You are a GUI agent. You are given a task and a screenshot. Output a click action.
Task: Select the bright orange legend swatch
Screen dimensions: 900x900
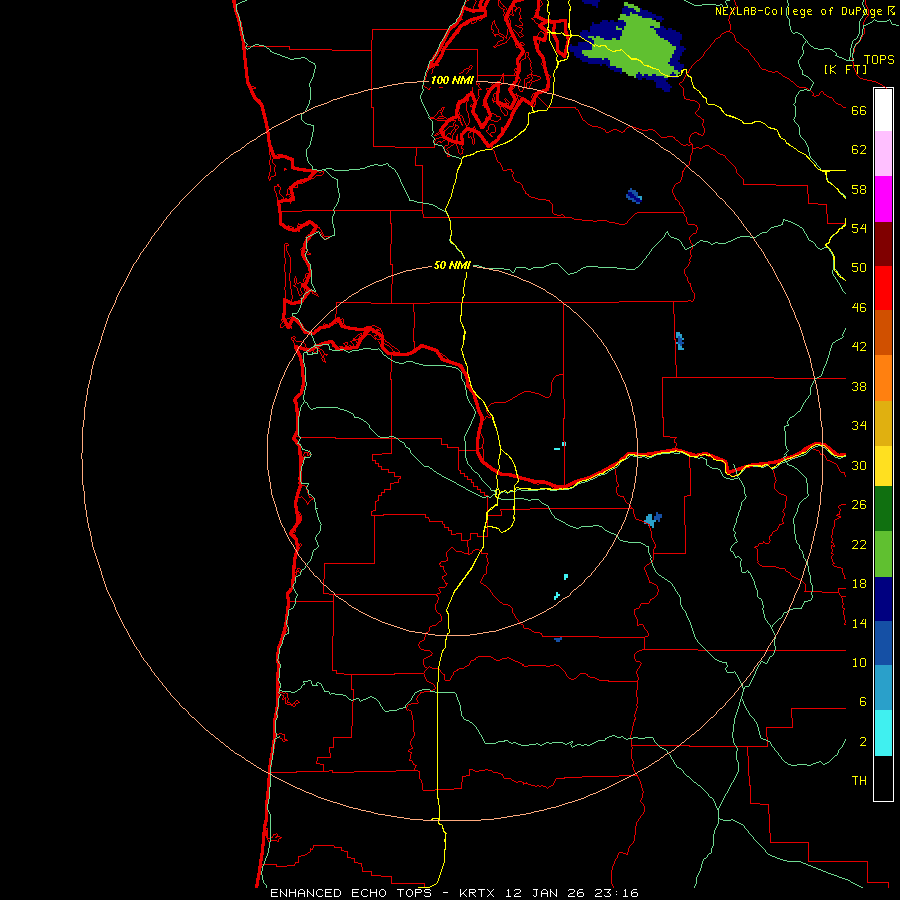point(883,378)
